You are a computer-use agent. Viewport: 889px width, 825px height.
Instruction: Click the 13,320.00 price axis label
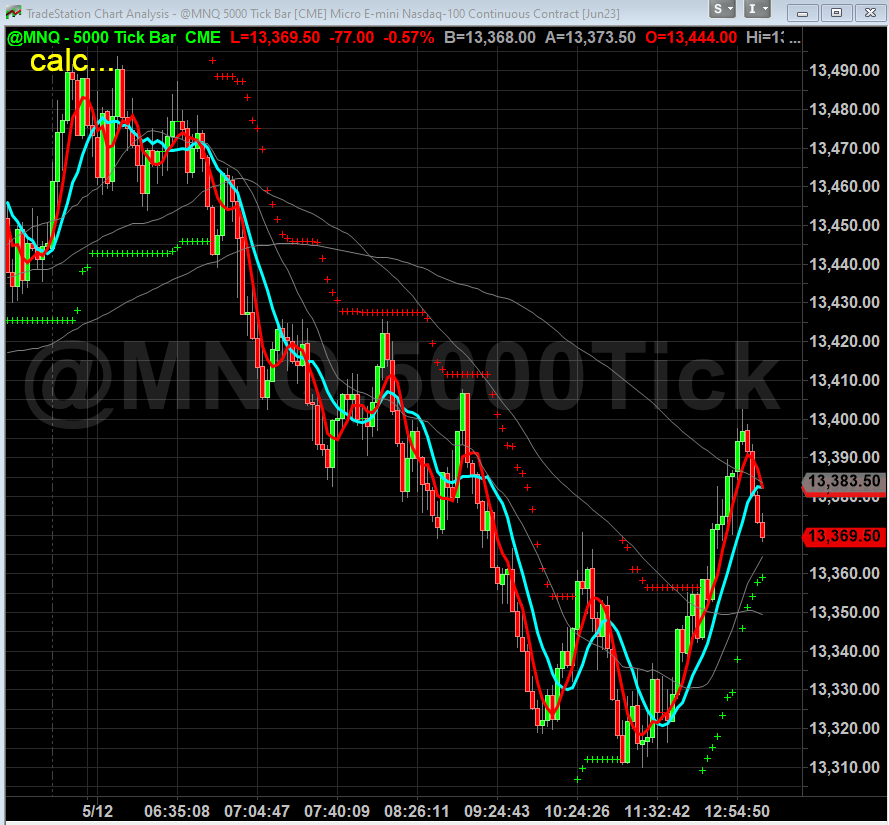[844, 728]
